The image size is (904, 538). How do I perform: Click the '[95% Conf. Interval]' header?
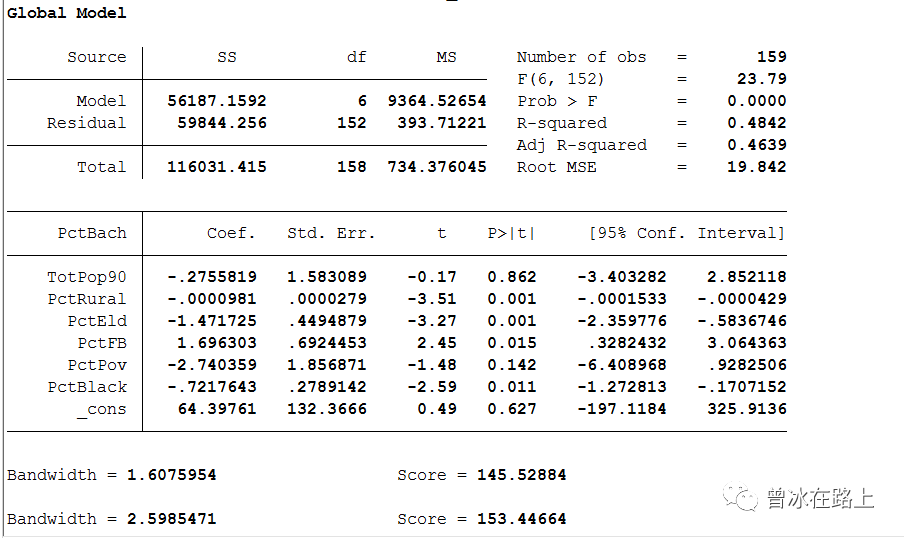coord(687,233)
